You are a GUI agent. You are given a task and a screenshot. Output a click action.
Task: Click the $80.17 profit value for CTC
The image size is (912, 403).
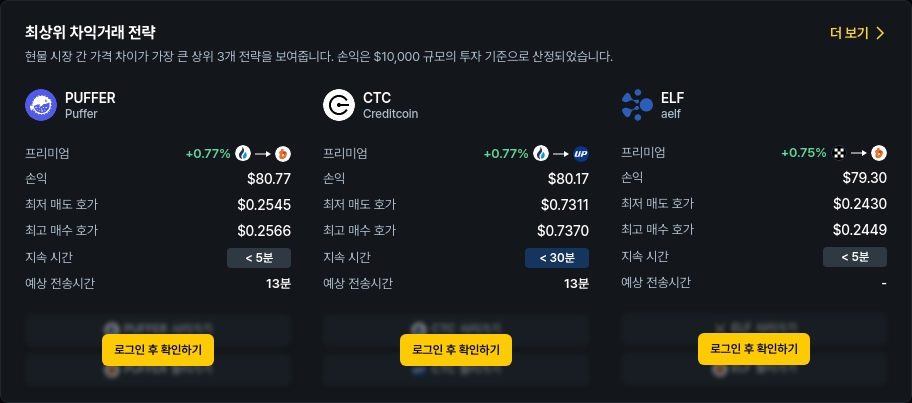(568, 179)
